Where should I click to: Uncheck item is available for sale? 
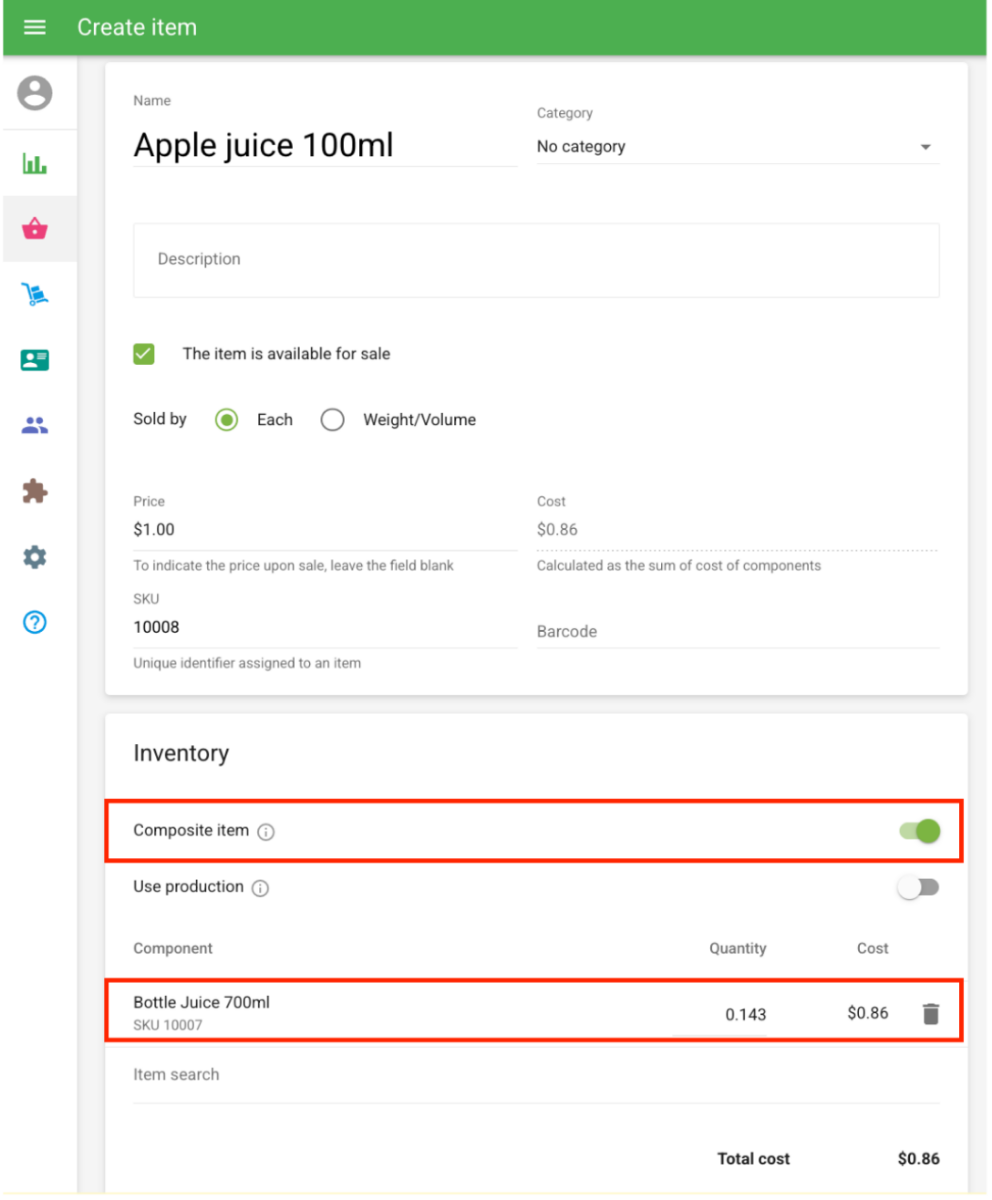pos(145,354)
